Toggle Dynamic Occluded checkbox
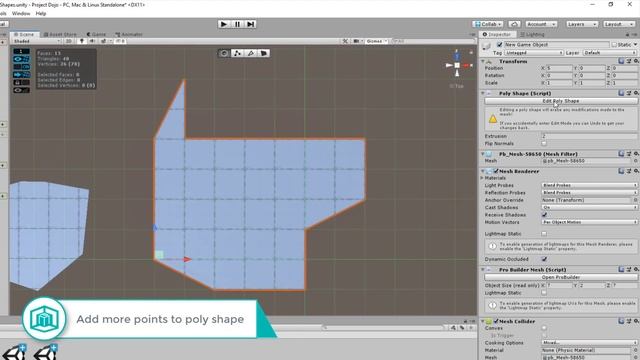The height and width of the screenshot is (360, 640). [x=544, y=259]
